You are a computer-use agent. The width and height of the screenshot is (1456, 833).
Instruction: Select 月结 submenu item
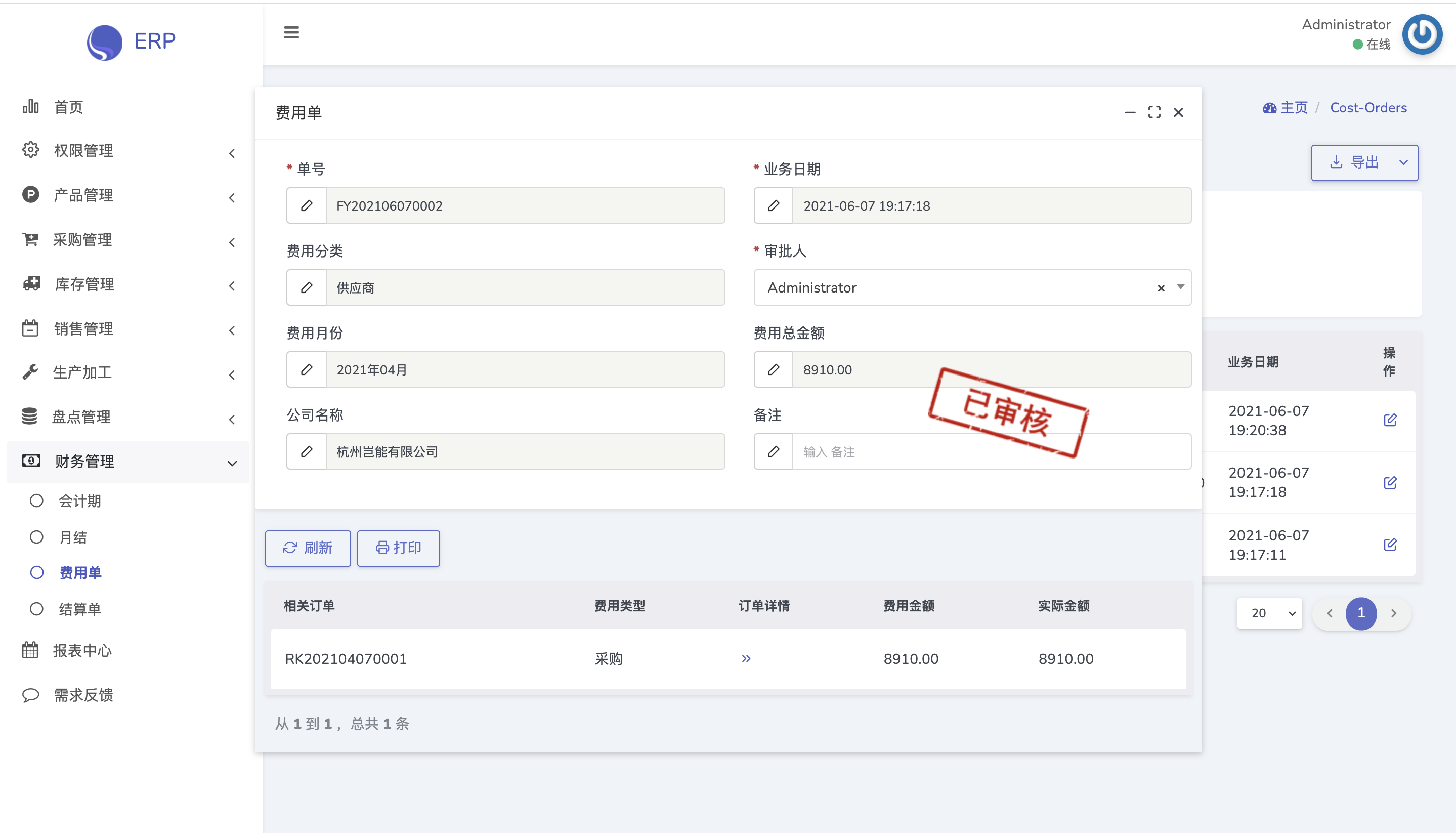(x=73, y=537)
